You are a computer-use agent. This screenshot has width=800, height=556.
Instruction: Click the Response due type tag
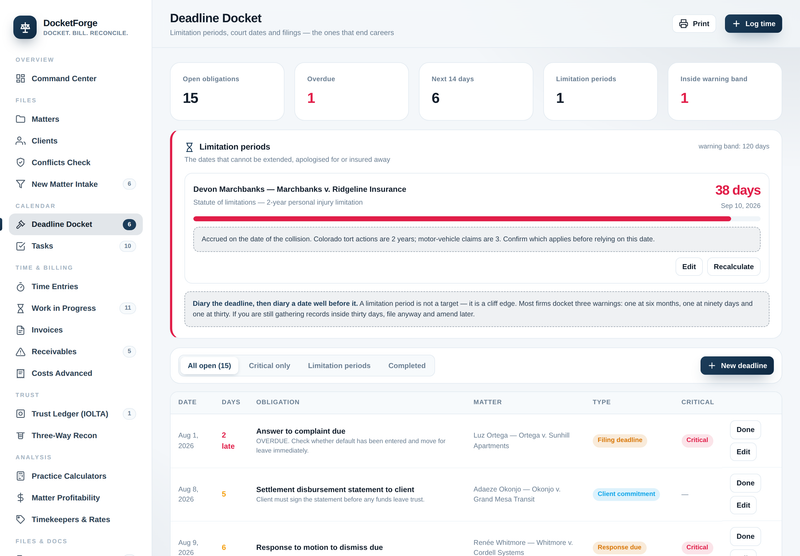619,547
